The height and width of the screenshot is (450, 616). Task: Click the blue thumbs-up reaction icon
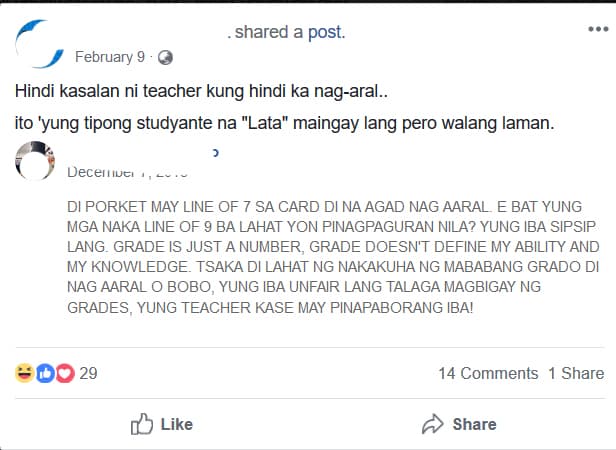[45, 373]
